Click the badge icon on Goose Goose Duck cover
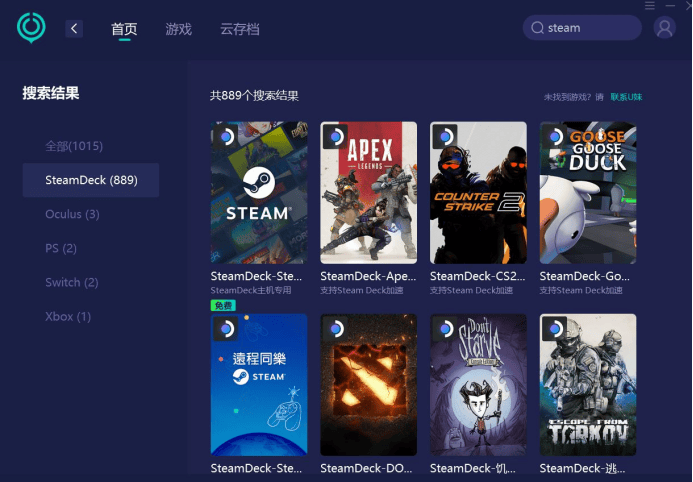The image size is (693, 482). (554, 136)
